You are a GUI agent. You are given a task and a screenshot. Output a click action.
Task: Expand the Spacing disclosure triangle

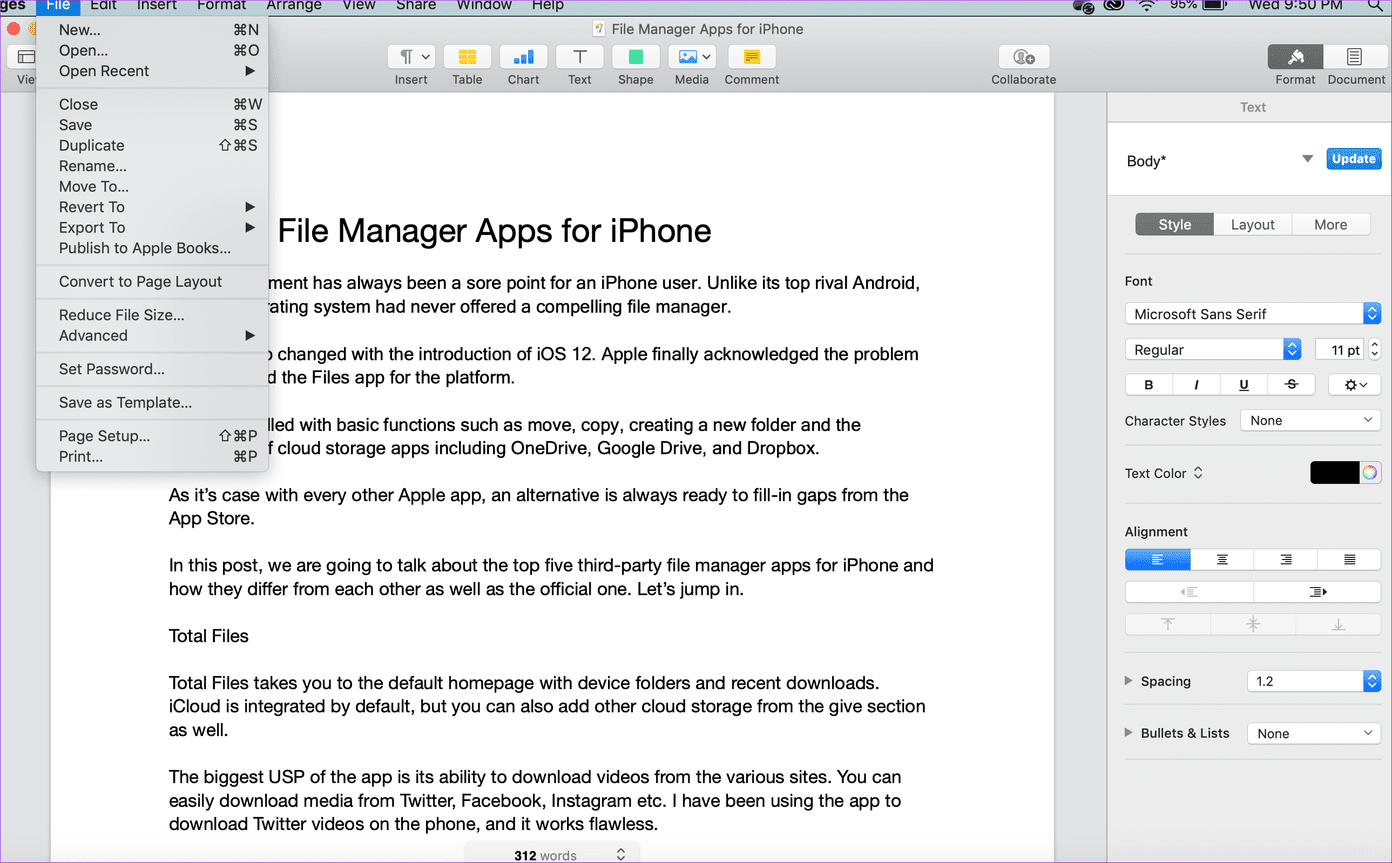[x=1130, y=681]
